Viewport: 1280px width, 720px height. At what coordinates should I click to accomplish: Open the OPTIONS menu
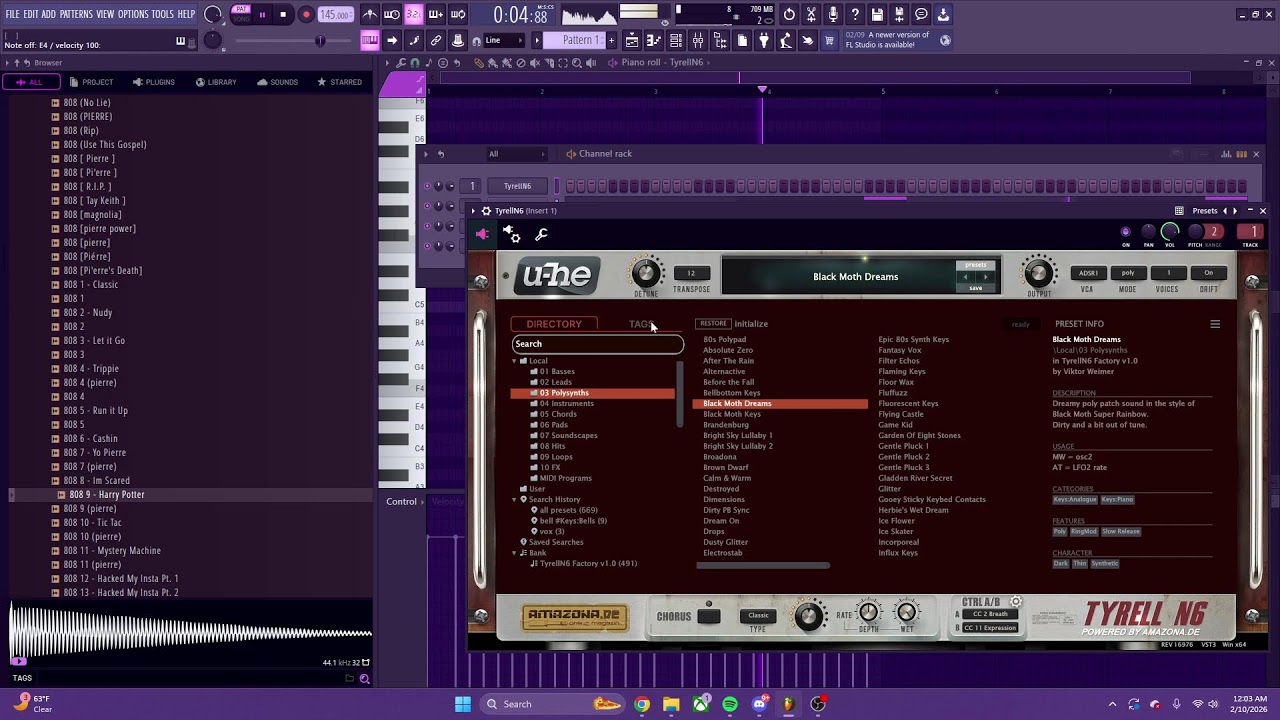[133, 14]
